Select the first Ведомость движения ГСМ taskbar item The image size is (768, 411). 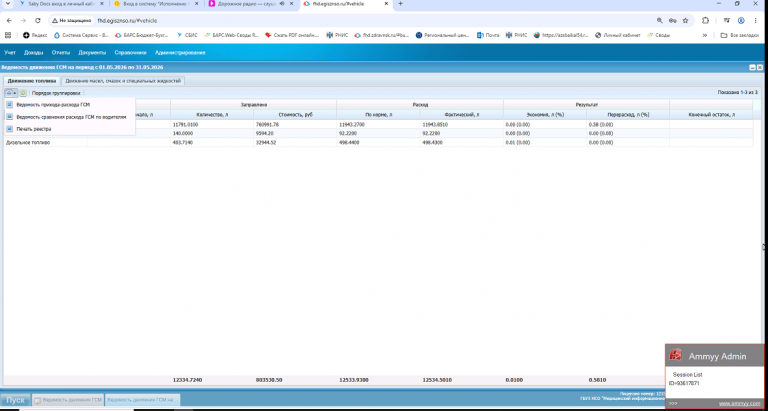68,400
